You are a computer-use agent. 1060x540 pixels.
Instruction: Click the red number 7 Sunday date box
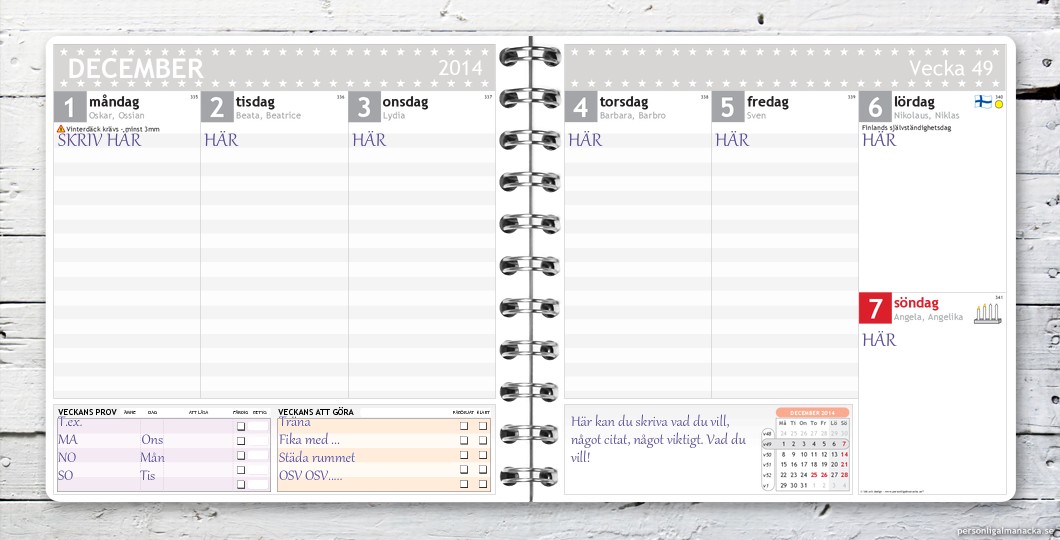(x=875, y=307)
